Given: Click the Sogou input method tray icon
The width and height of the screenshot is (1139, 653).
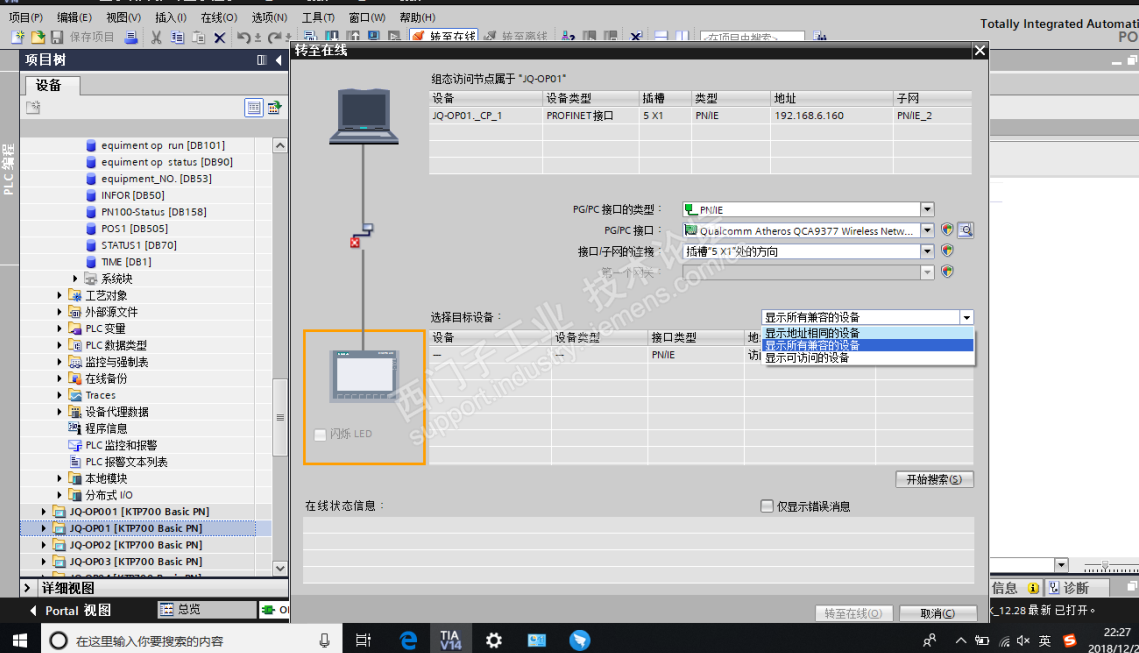Looking at the screenshot, I should point(1070,640).
